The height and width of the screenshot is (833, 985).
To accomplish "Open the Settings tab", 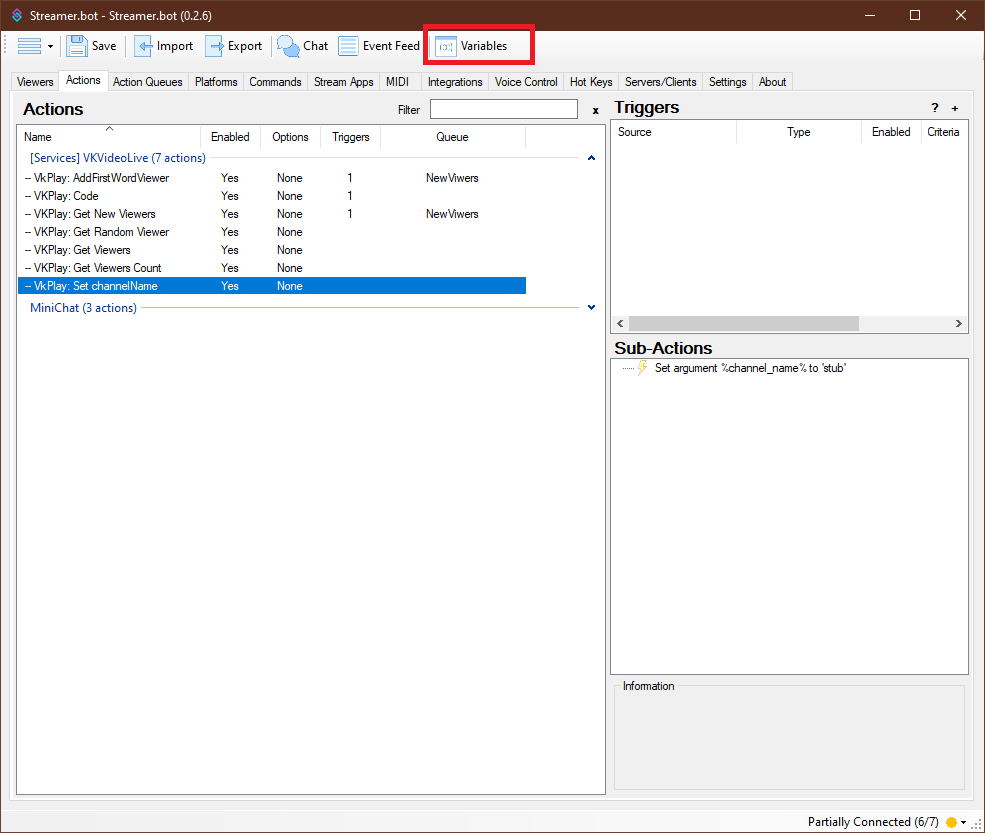I will [727, 82].
